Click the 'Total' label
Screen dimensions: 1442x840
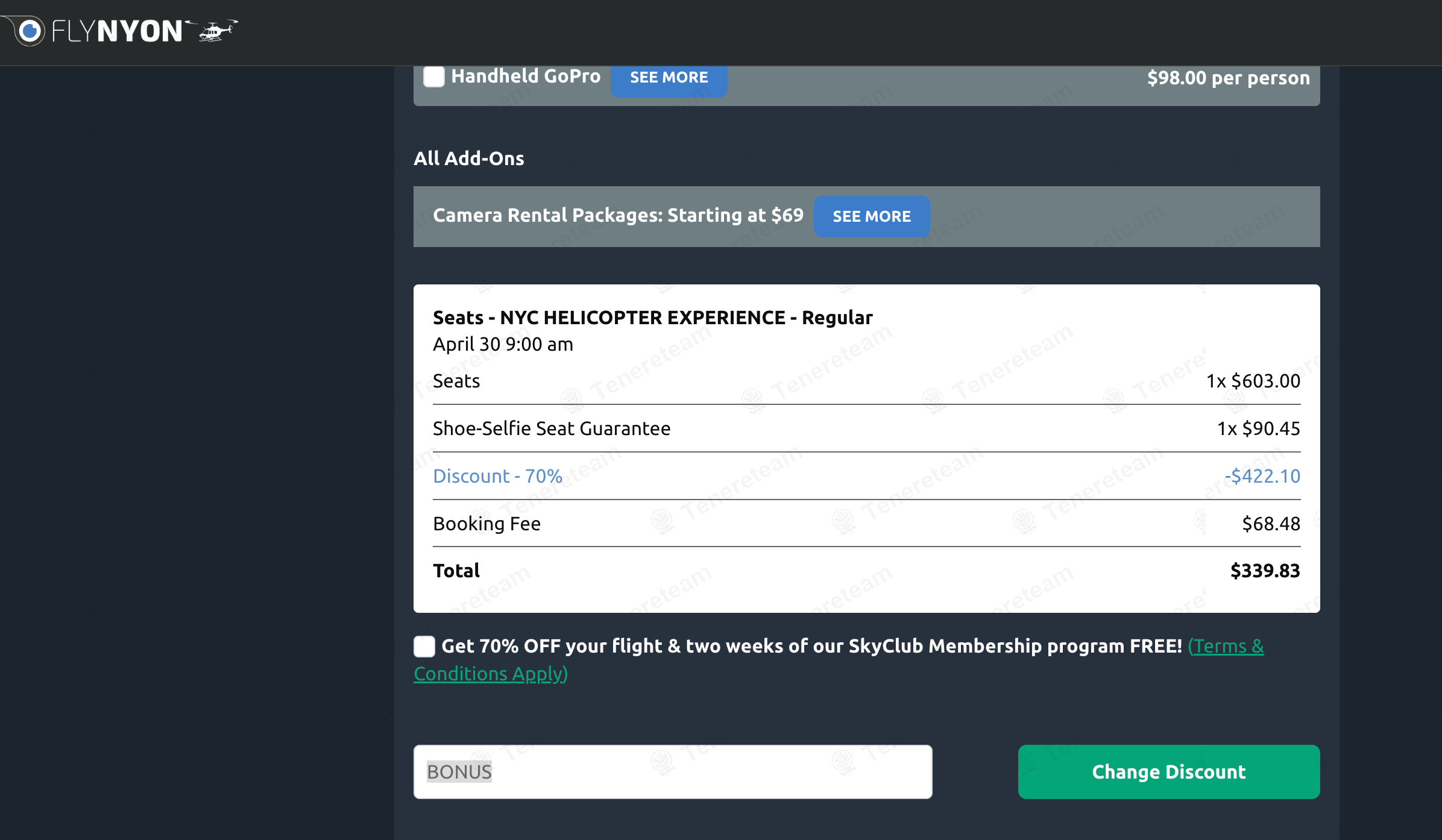[456, 571]
